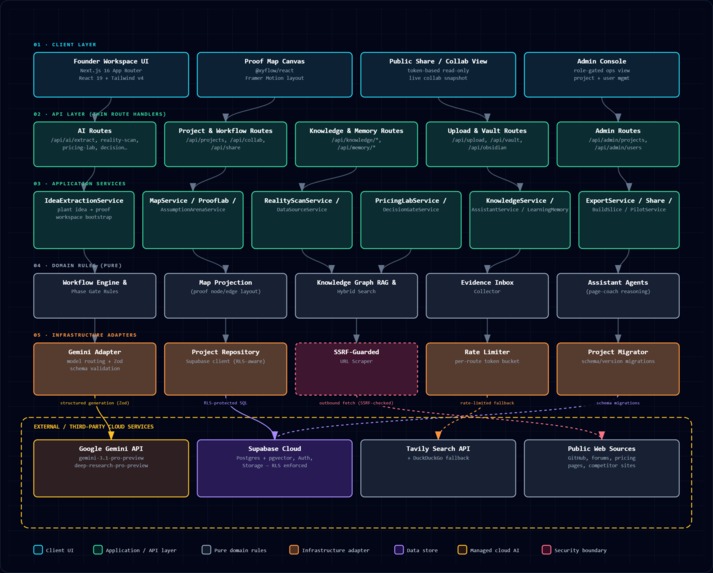
Task: Click the '04 - DOMAIN RULES (PURE)' heading
Action: point(77,266)
